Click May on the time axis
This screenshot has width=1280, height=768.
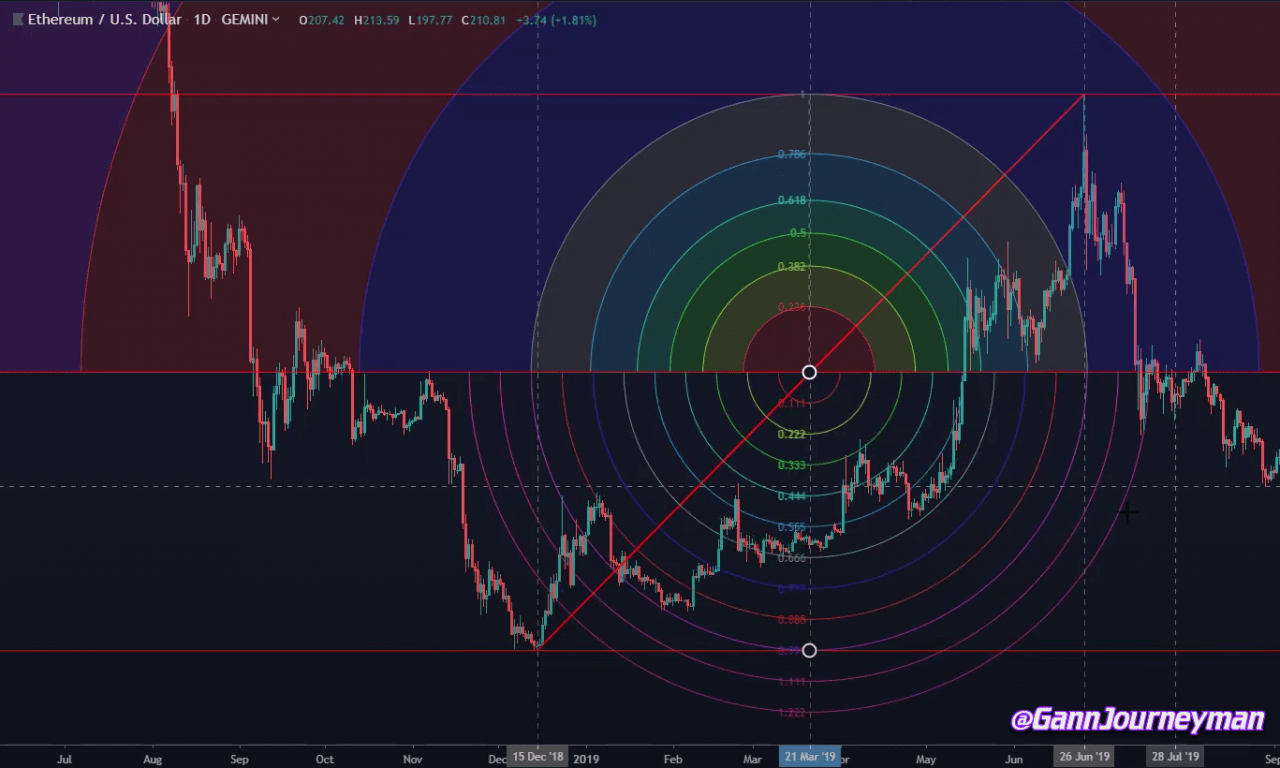926,760
